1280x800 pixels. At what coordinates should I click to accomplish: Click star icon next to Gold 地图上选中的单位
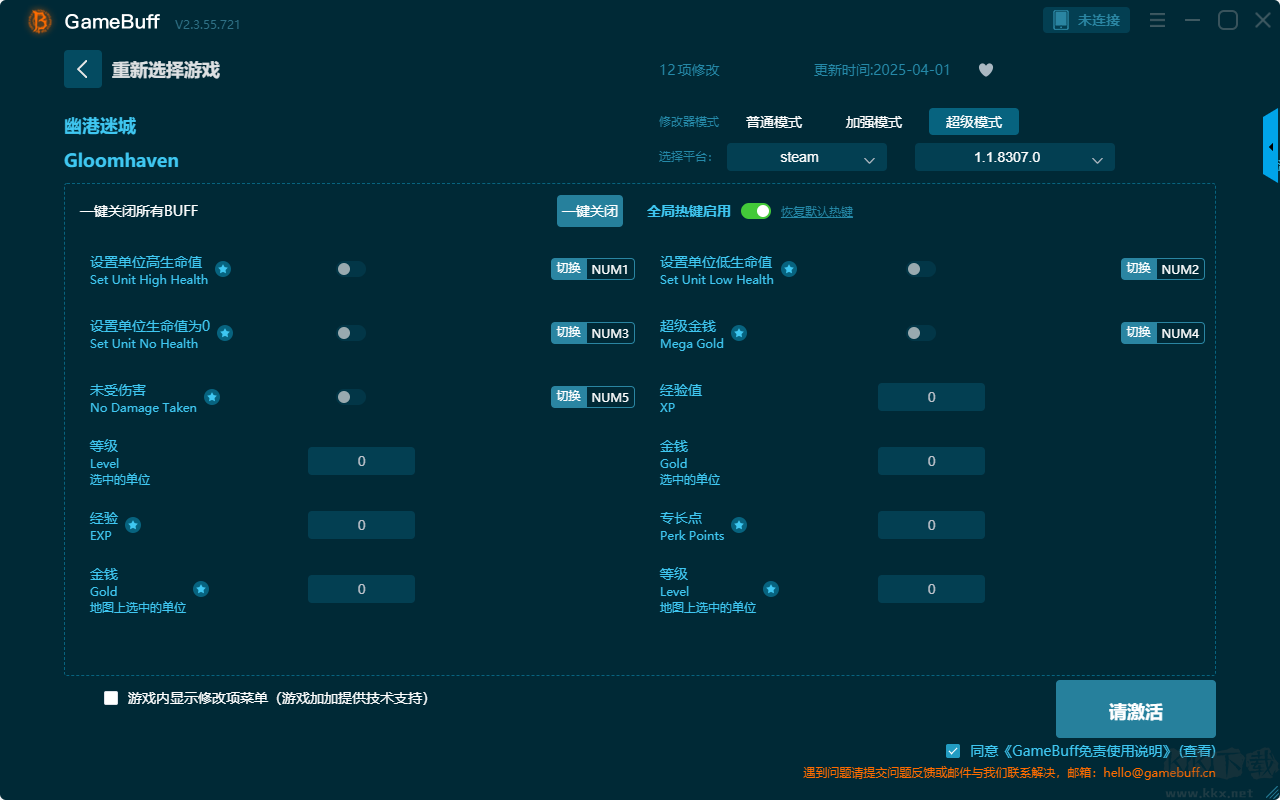[201, 589]
